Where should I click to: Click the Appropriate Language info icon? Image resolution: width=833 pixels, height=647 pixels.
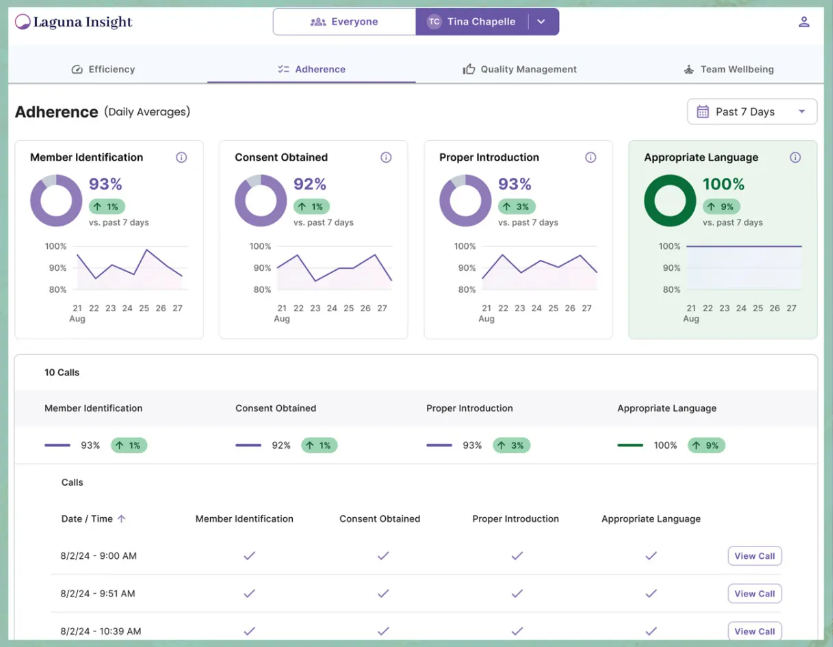pos(795,157)
